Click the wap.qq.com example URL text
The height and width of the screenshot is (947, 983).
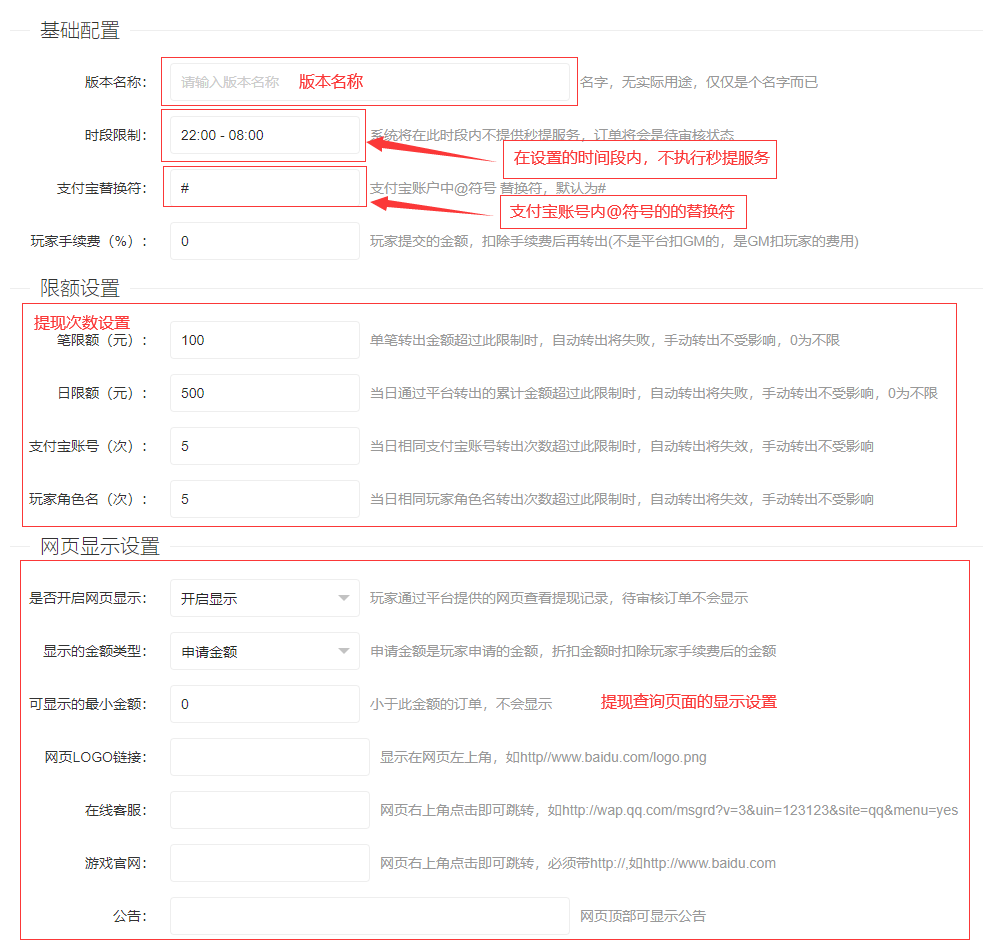[668, 810]
